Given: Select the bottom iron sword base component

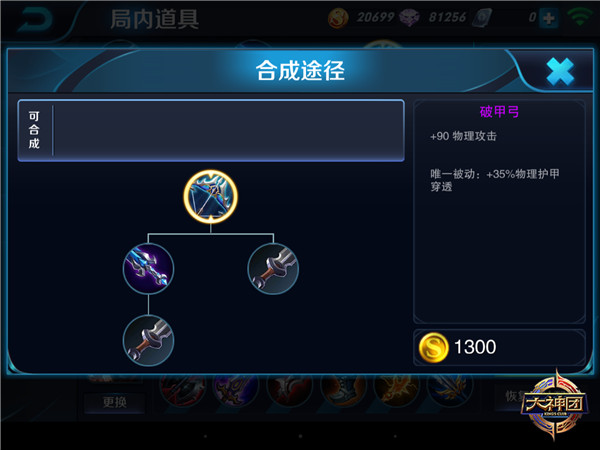Looking at the screenshot, I should click(148, 341).
